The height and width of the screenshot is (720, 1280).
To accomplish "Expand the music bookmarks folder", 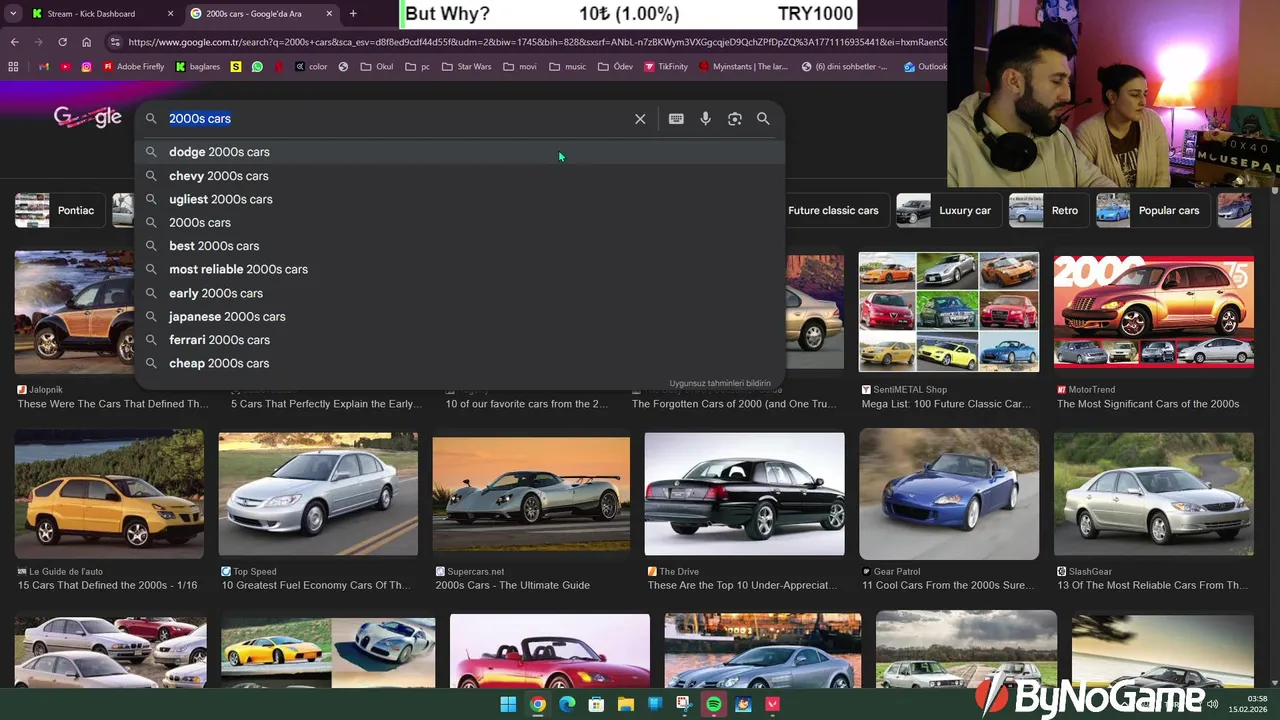I will [567, 67].
